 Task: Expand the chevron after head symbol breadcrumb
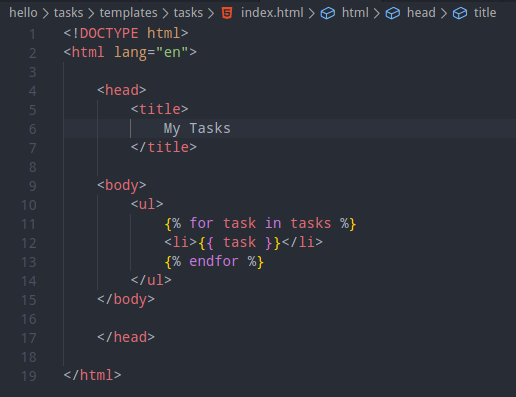coord(444,13)
